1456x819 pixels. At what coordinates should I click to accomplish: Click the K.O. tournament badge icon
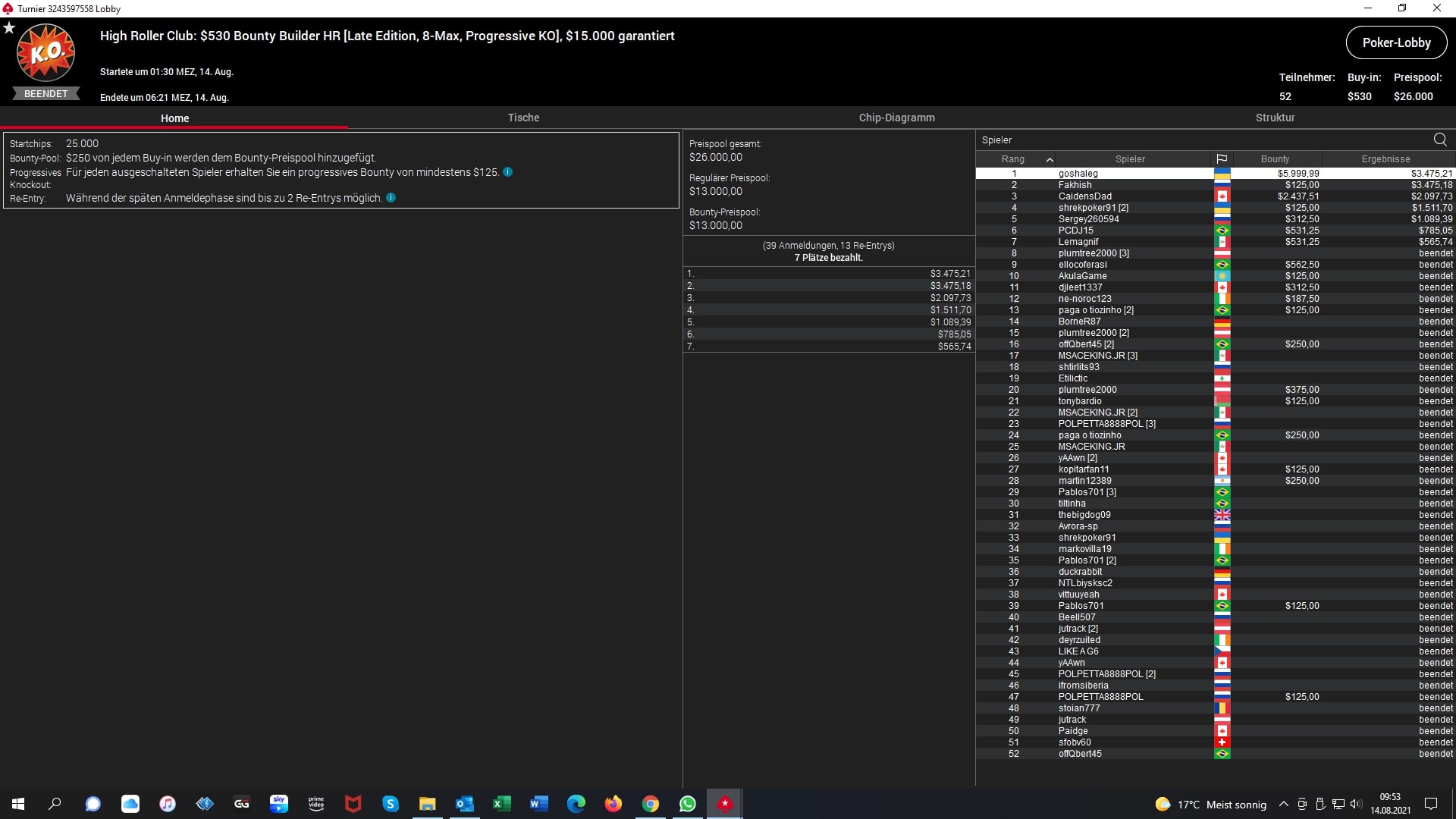point(45,53)
